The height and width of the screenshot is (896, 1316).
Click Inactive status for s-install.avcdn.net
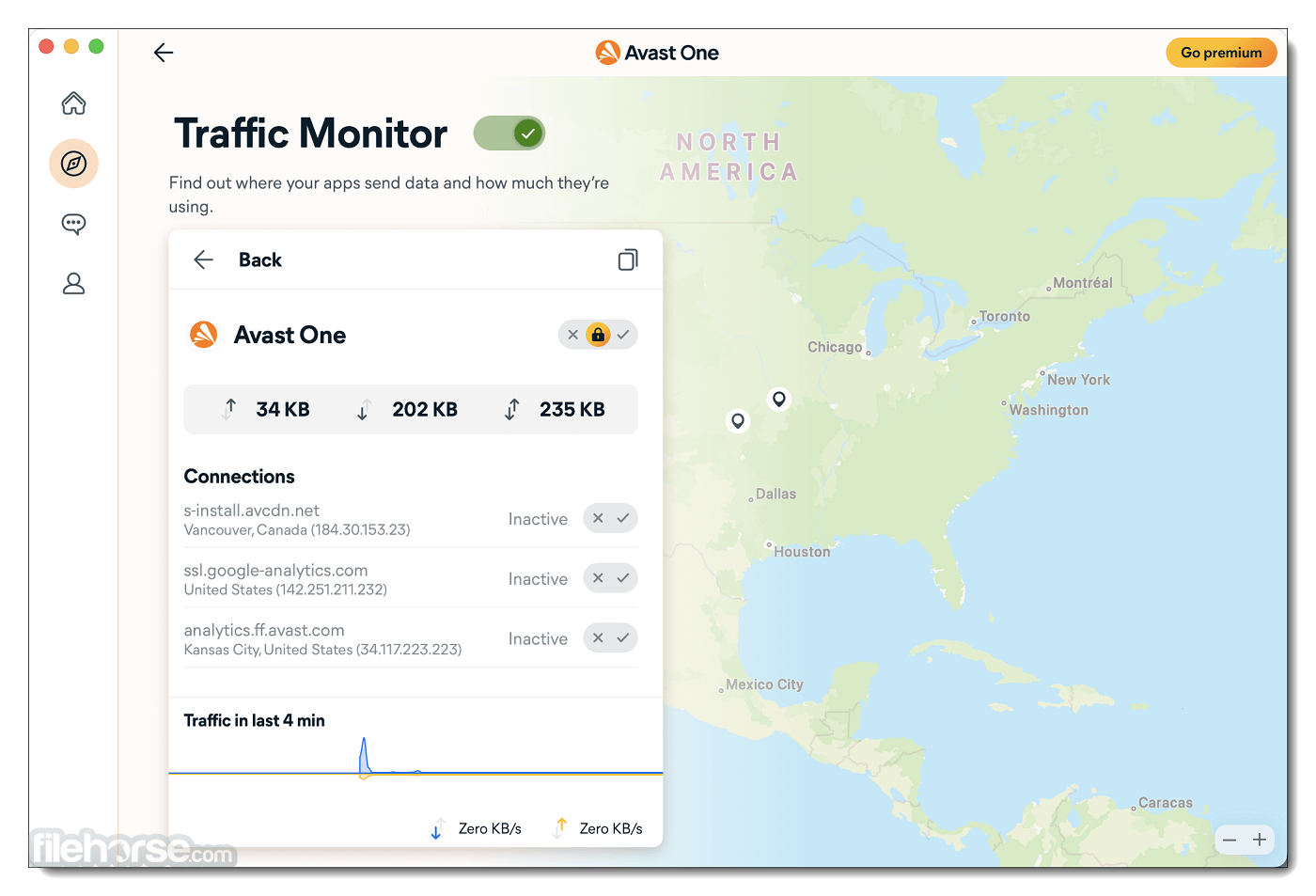click(x=538, y=519)
